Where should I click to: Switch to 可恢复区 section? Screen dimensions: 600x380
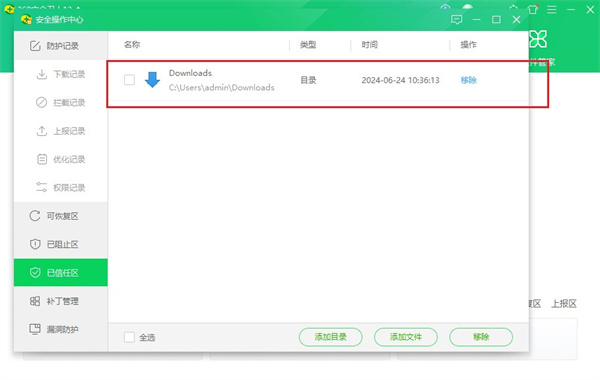pyautogui.click(x=60, y=216)
